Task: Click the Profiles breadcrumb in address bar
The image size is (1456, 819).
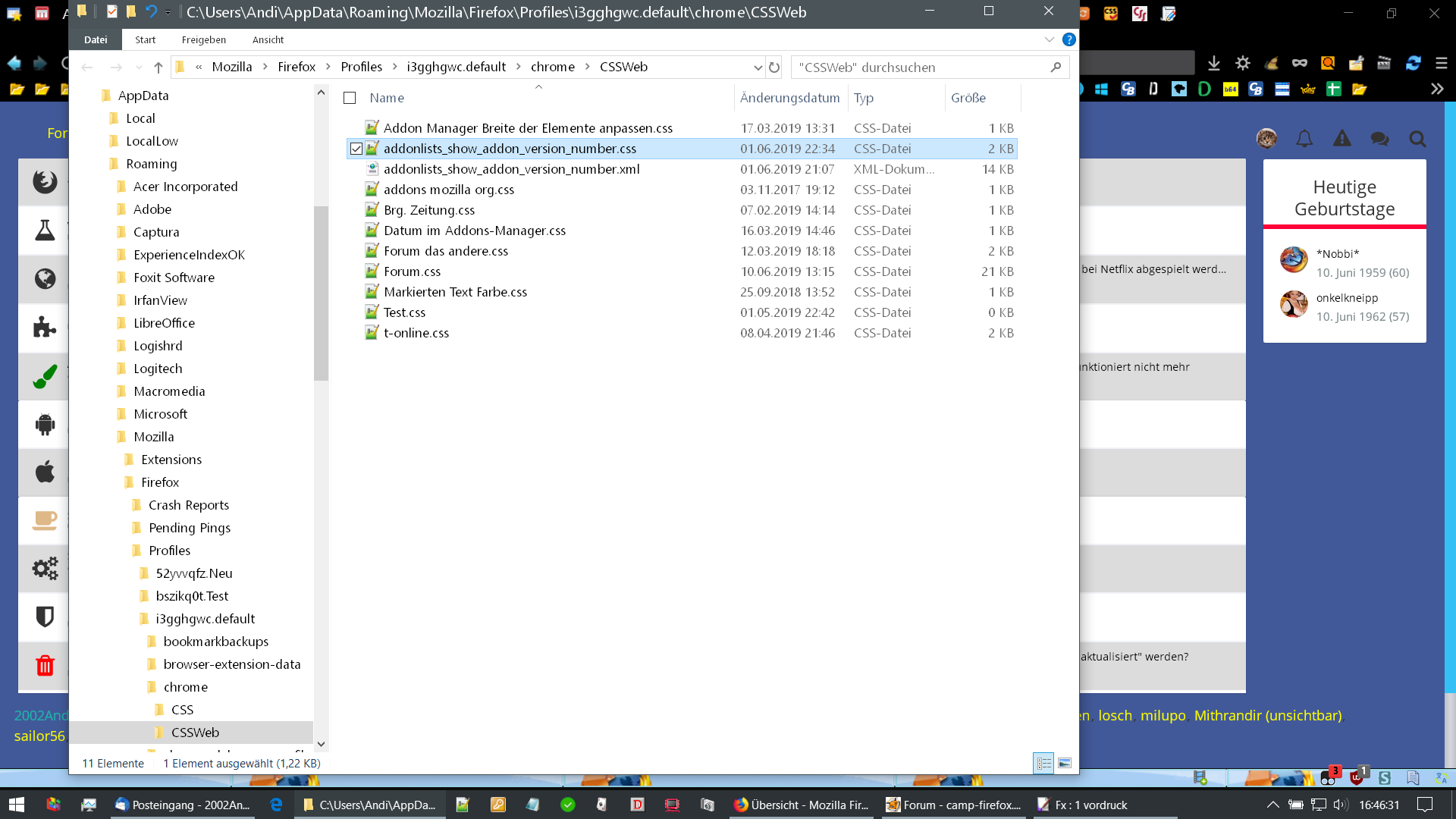Action: (361, 67)
